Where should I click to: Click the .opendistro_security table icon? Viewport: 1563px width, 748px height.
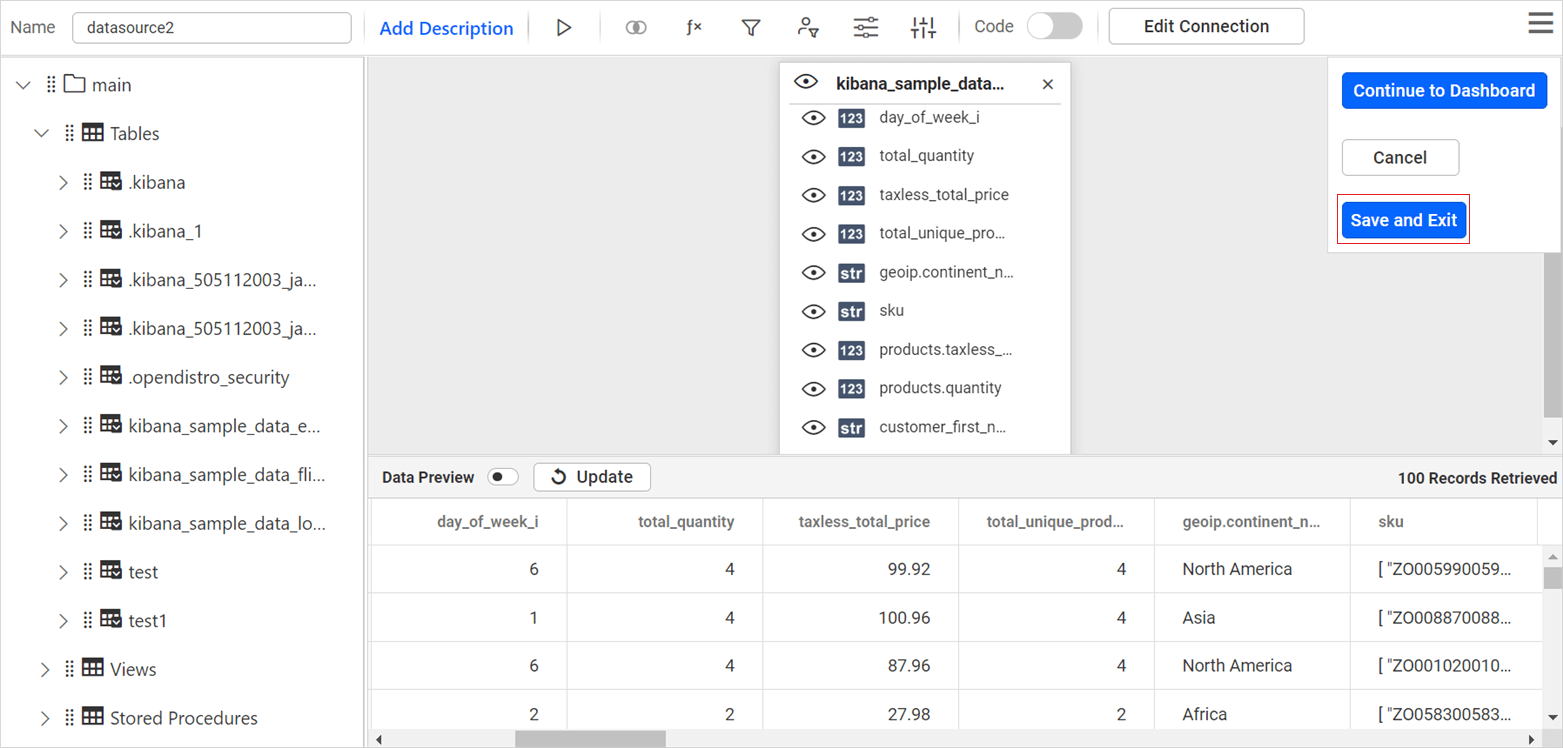(111, 377)
